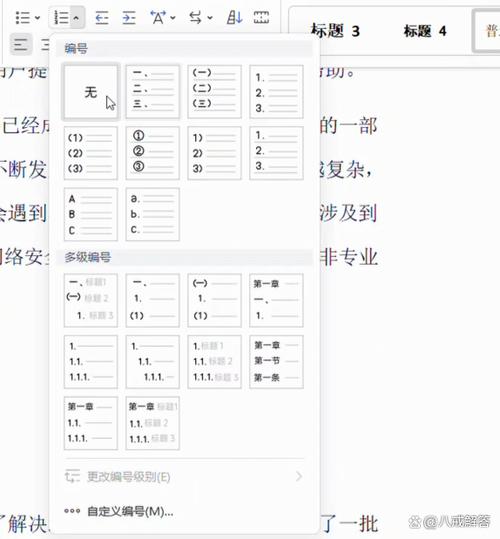Open the text direction dropdown arrow
Screen dimensions: 500x539
click(x=210, y=18)
